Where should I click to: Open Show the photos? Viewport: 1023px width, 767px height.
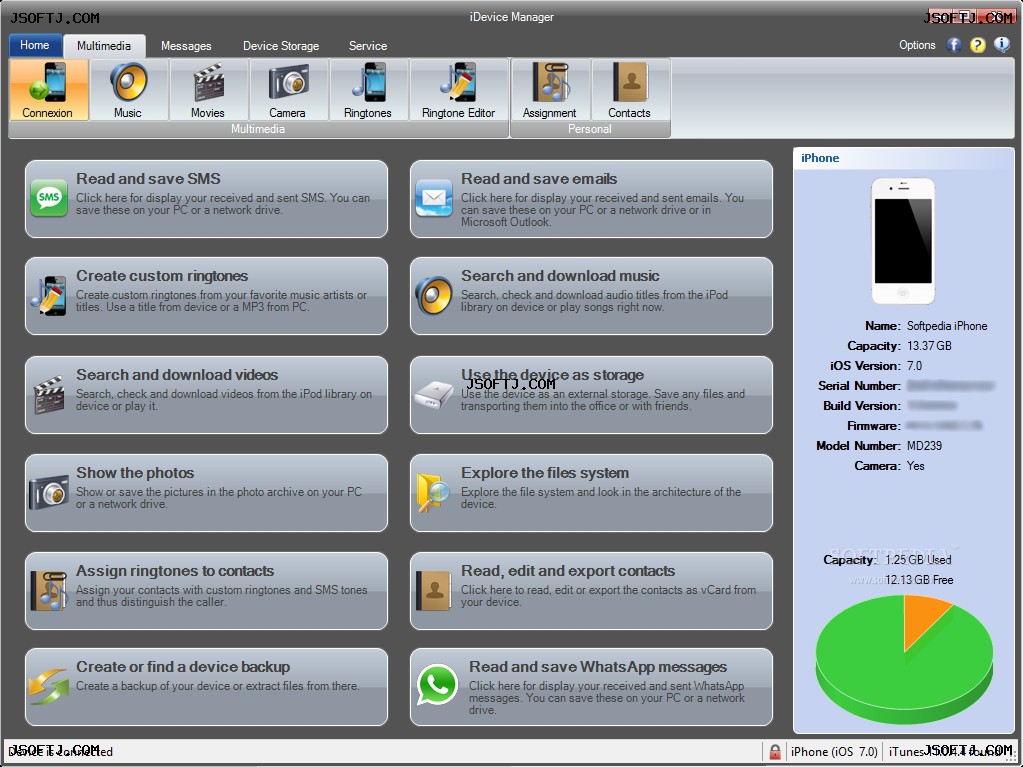point(206,493)
